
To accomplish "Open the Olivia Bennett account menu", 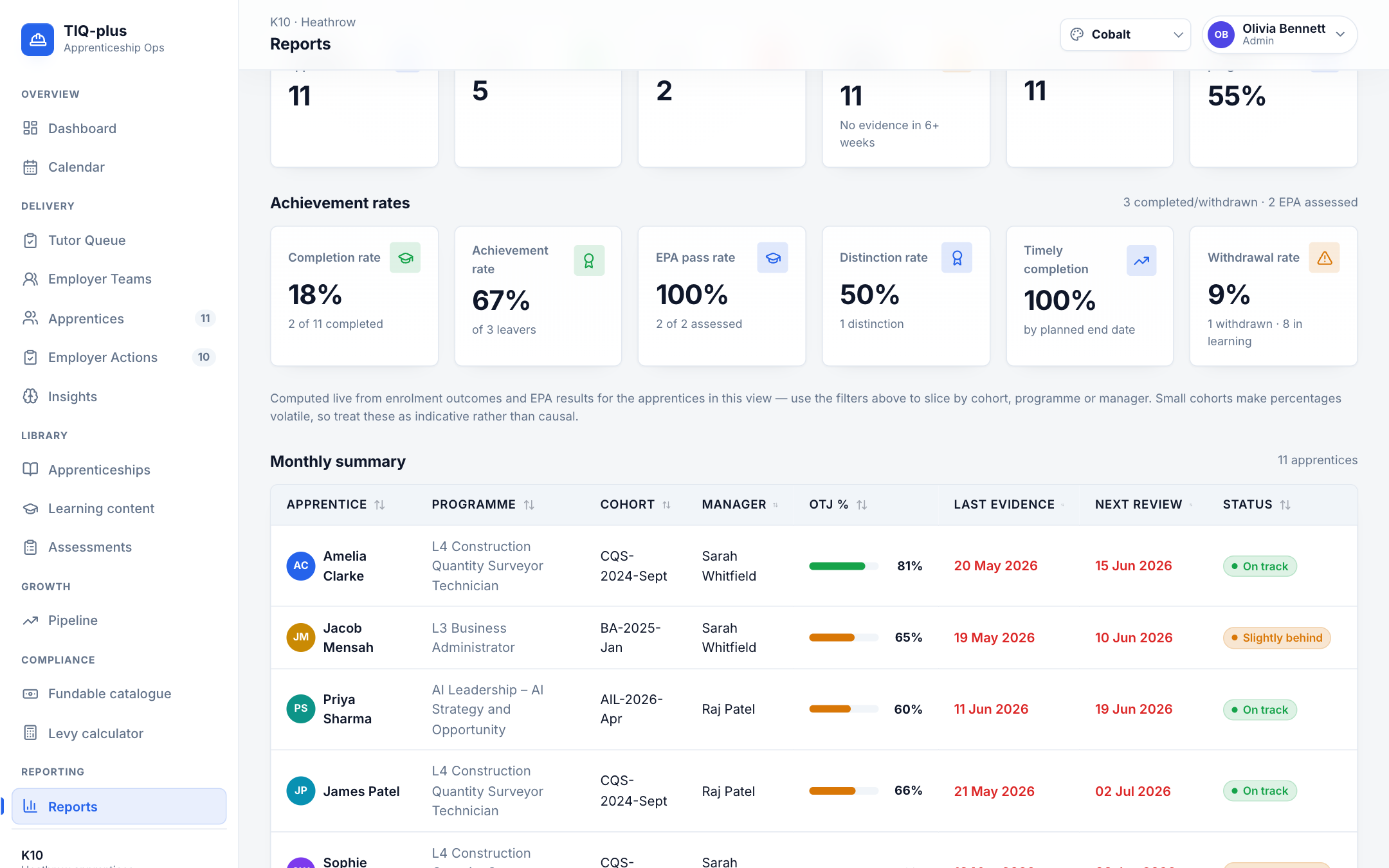I will (1280, 35).
